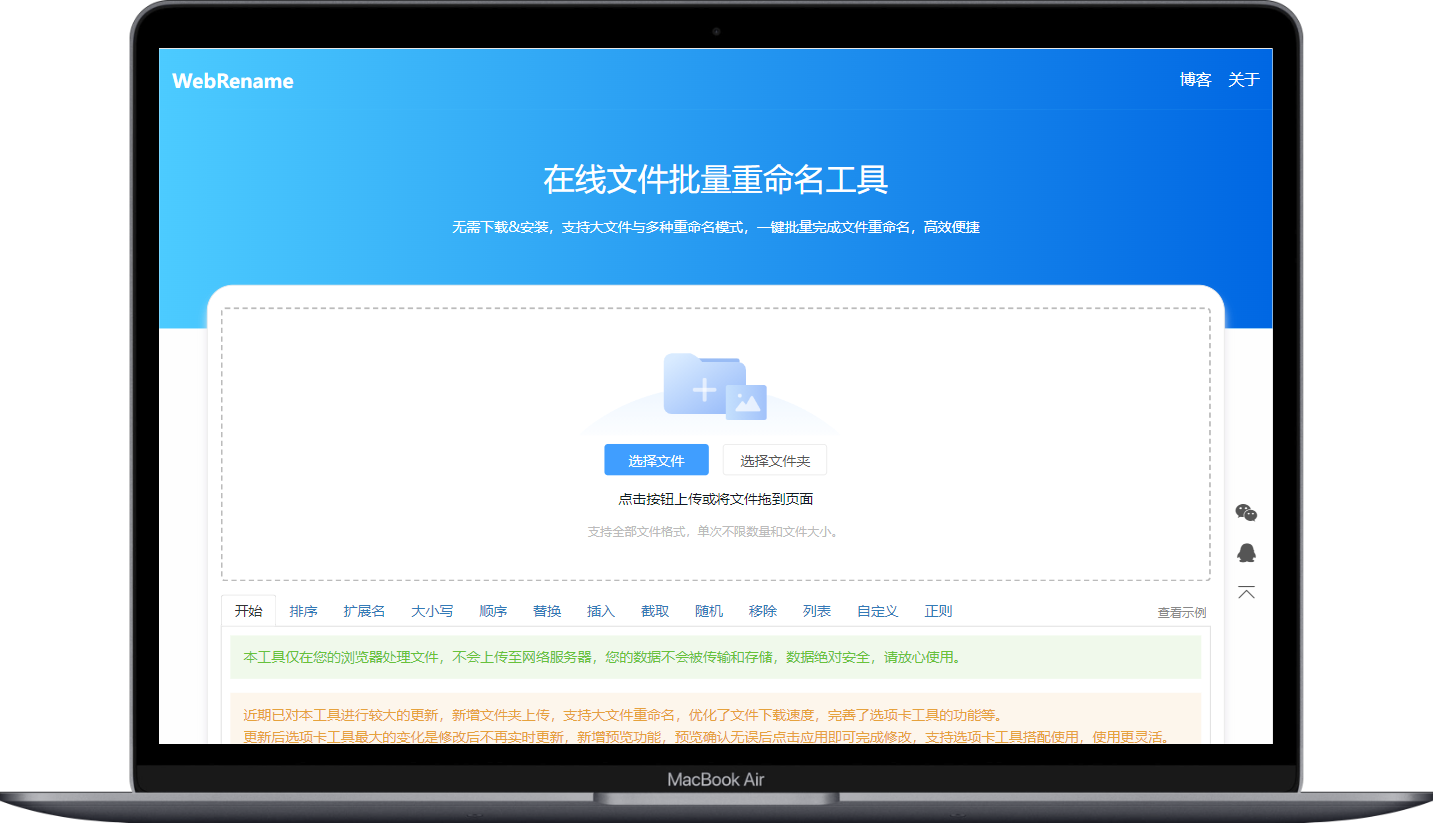1433x823 pixels.
Task: Click the orange notice line starting 更新后选项卡工具
Action: tap(707, 737)
